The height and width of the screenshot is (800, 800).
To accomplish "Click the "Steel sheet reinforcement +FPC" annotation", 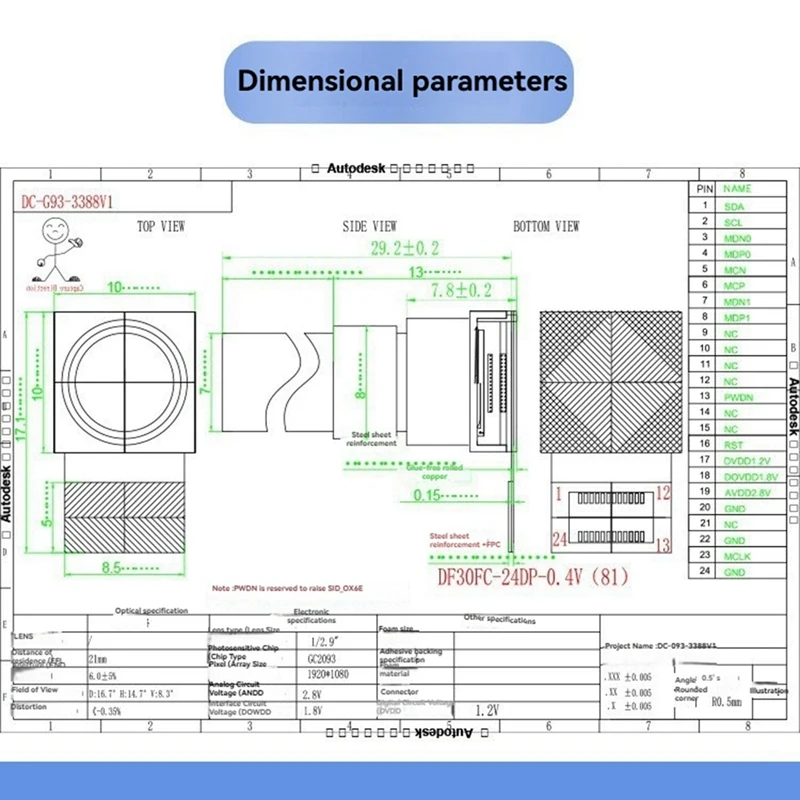I will 465,540.
